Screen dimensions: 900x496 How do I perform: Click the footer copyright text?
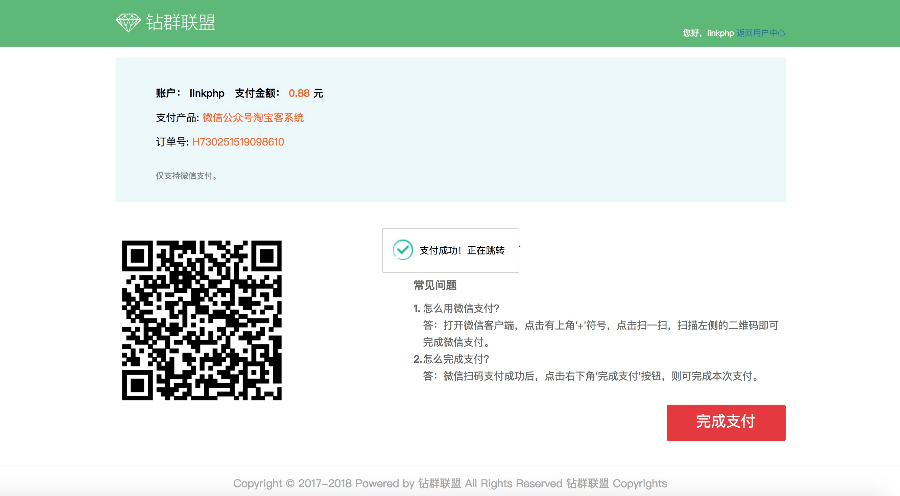tap(450, 483)
